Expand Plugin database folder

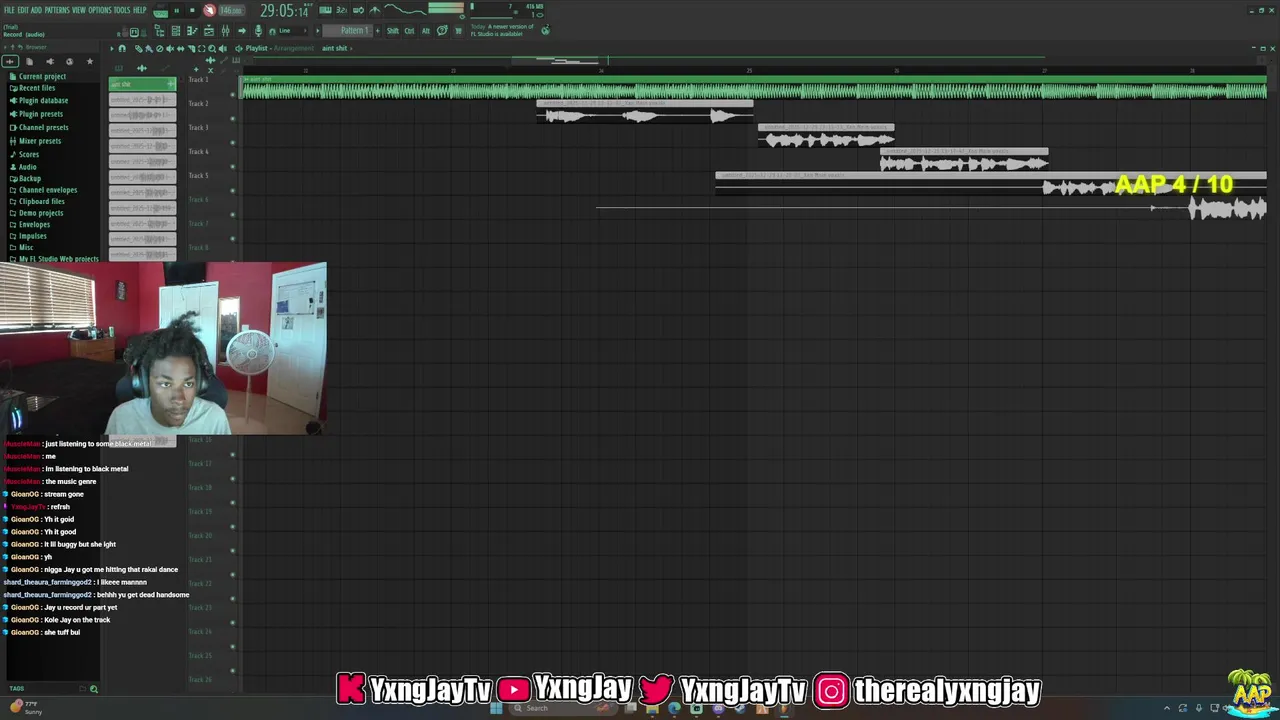point(39,100)
